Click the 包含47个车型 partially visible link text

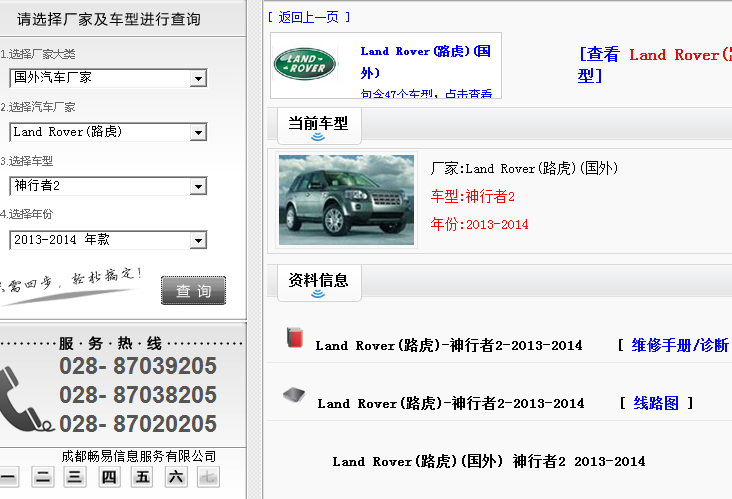(426, 93)
